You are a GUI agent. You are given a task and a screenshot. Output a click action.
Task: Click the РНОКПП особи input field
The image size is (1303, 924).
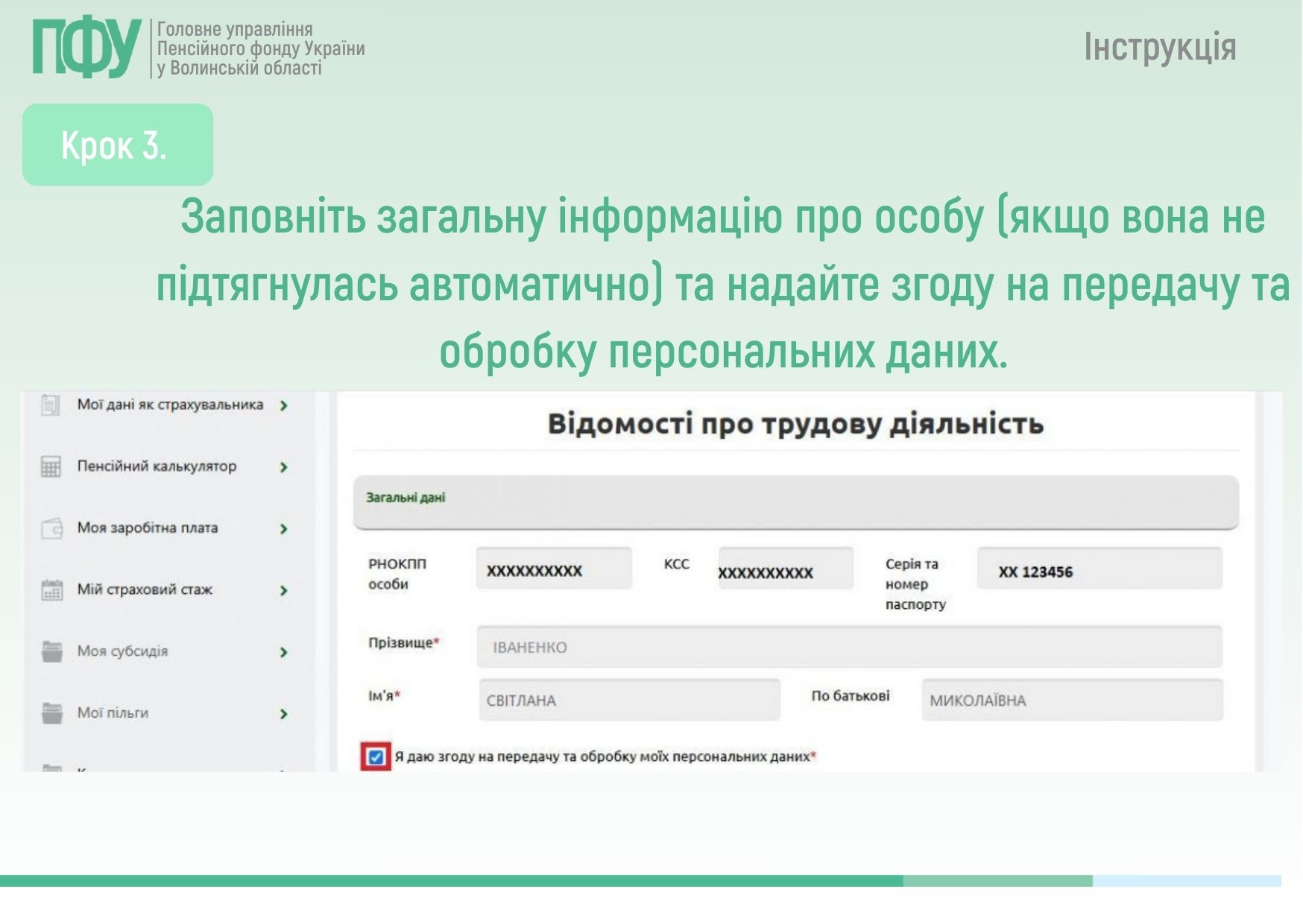pos(553,570)
